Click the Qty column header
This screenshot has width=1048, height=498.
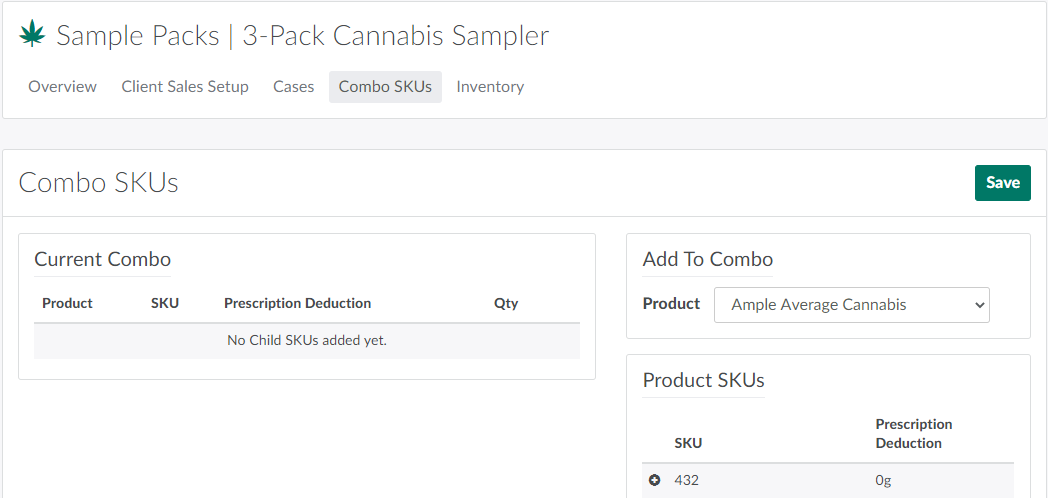coord(506,303)
